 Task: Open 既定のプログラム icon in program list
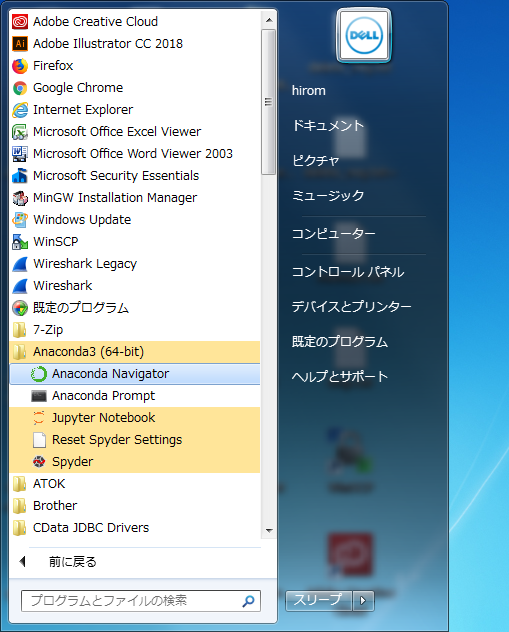[x=20, y=308]
